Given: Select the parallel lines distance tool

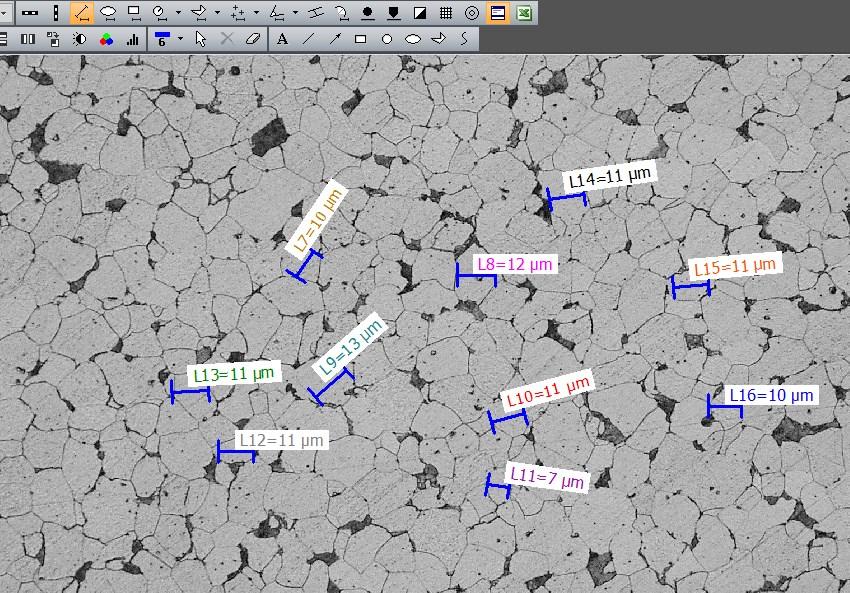Looking at the screenshot, I should point(316,12).
